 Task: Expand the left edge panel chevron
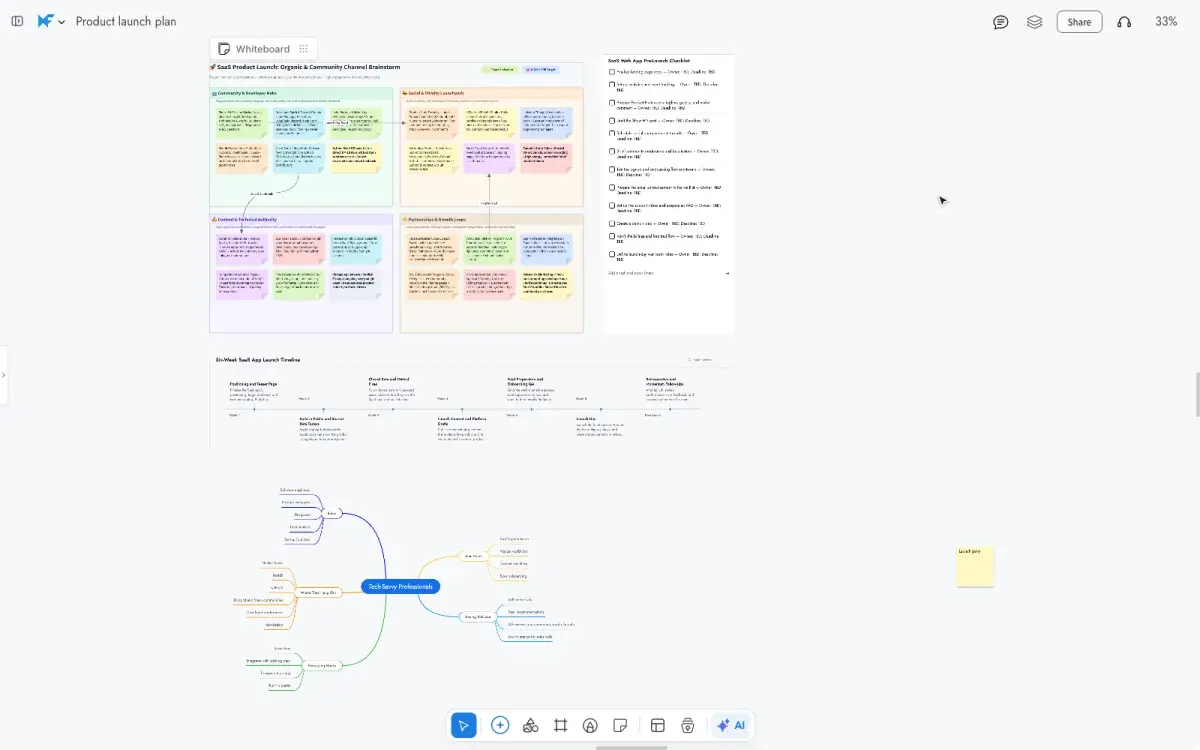(x=3, y=375)
